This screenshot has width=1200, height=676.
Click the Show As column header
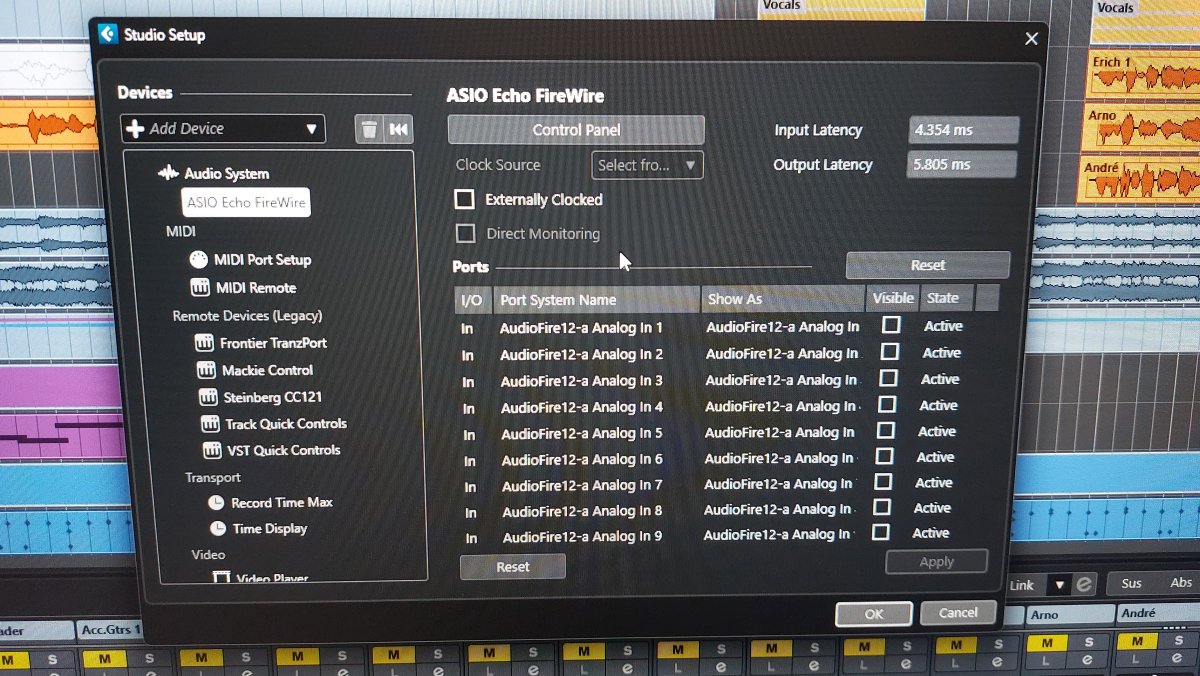tap(783, 299)
